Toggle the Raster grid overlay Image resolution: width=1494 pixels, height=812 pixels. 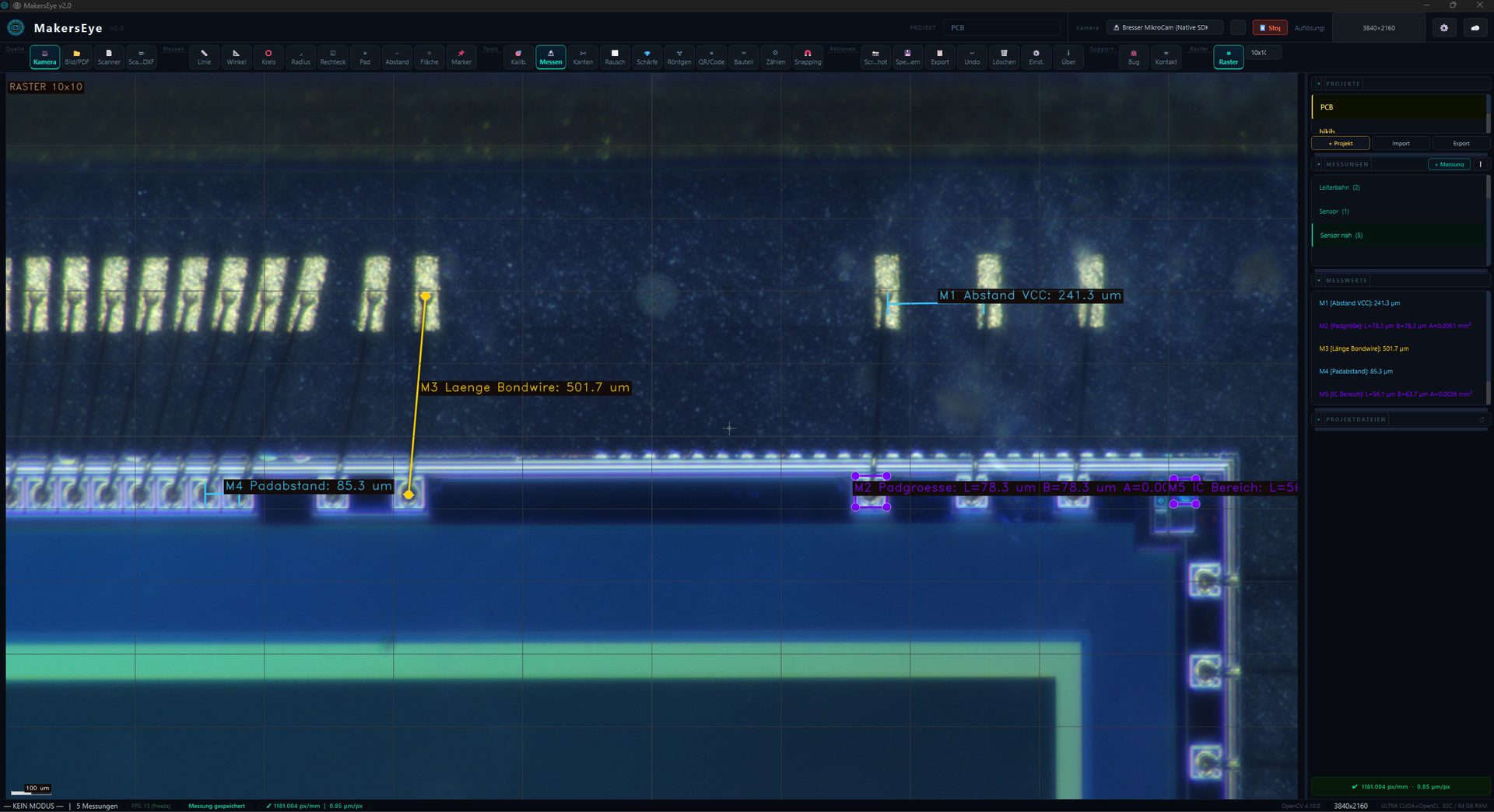[1228, 57]
